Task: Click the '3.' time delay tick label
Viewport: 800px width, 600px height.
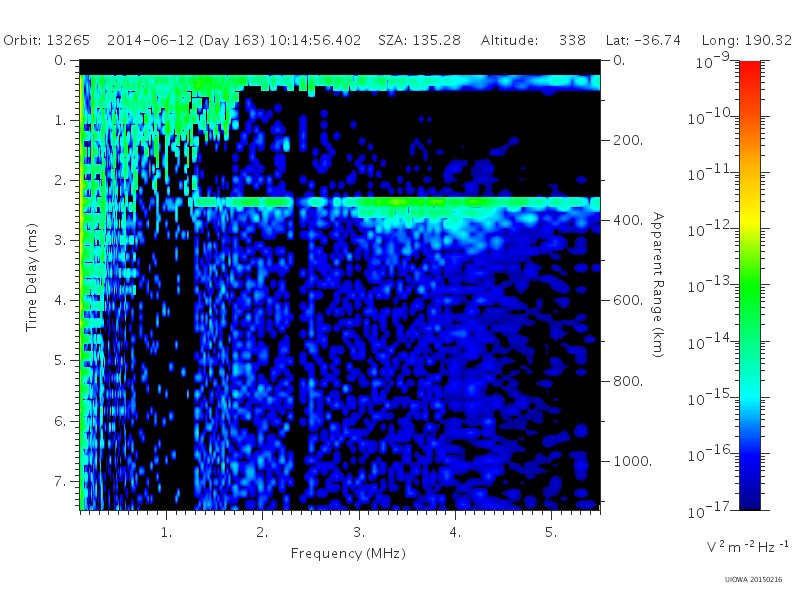Action: (61, 240)
